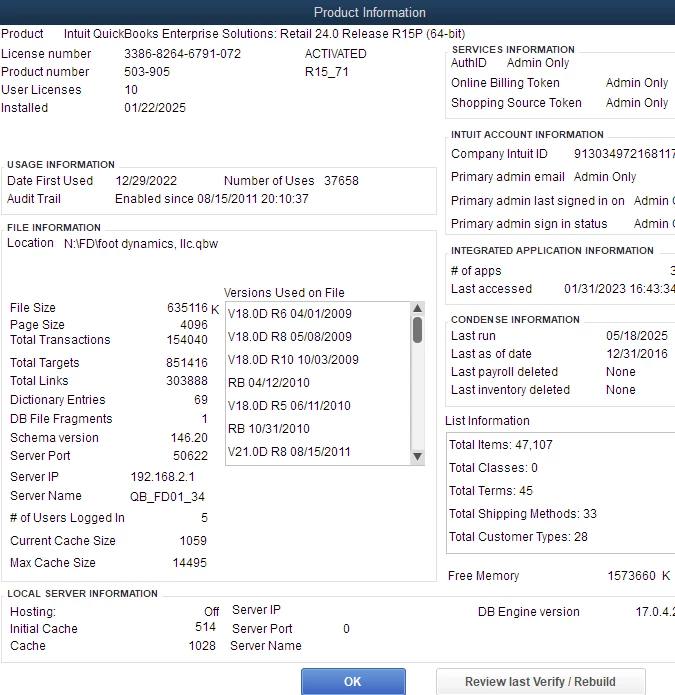Click Shopping Source Token Admin Only value
This screenshot has width=675, height=695.
[x=637, y=103]
